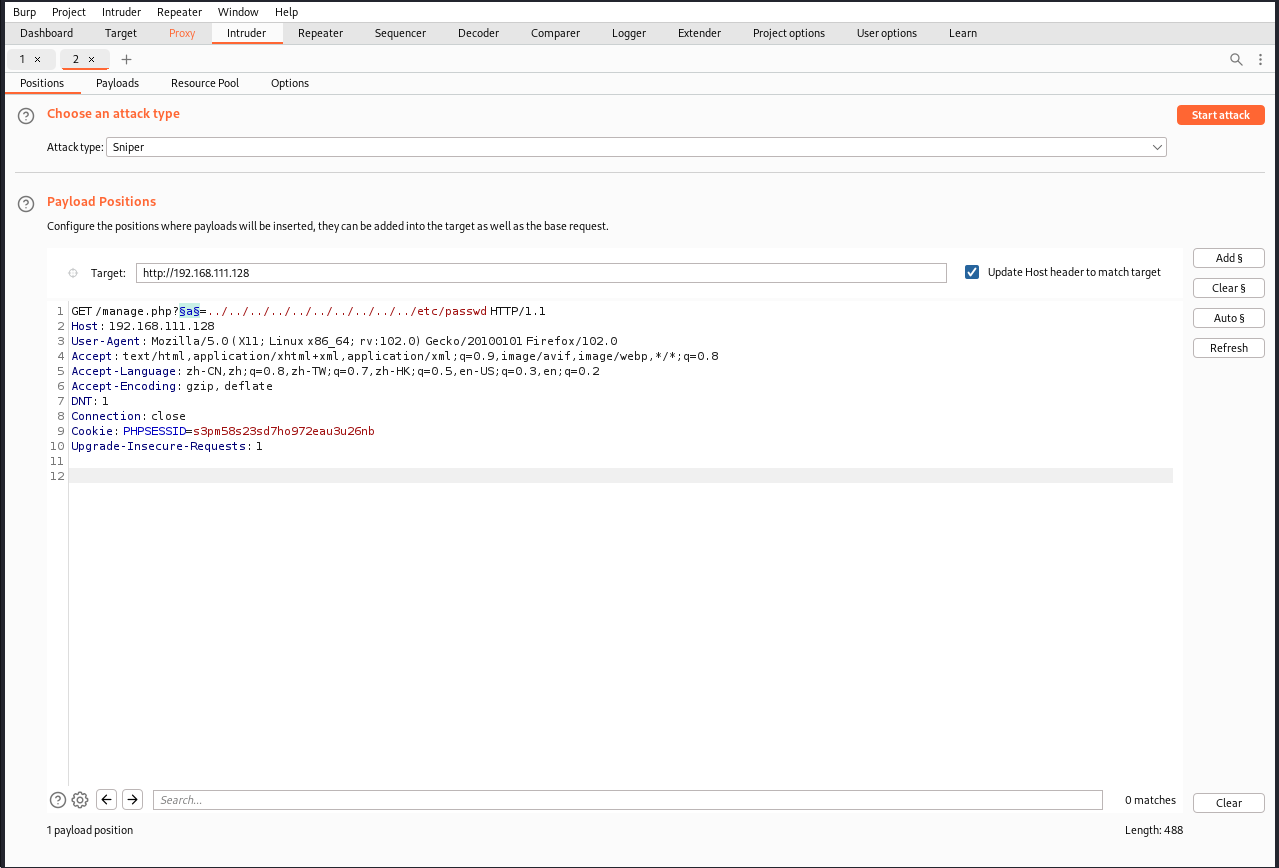Open search help question mark icon
Screen dimensions: 1279x868
(x=58, y=800)
